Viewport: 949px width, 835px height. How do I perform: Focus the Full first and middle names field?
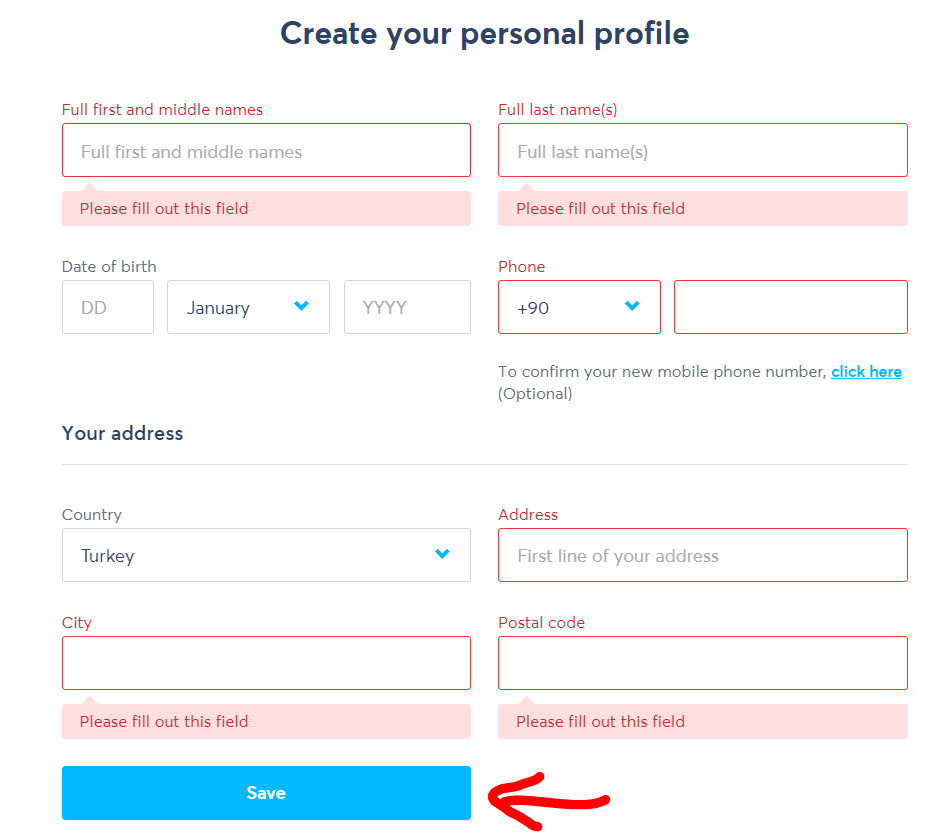point(266,150)
